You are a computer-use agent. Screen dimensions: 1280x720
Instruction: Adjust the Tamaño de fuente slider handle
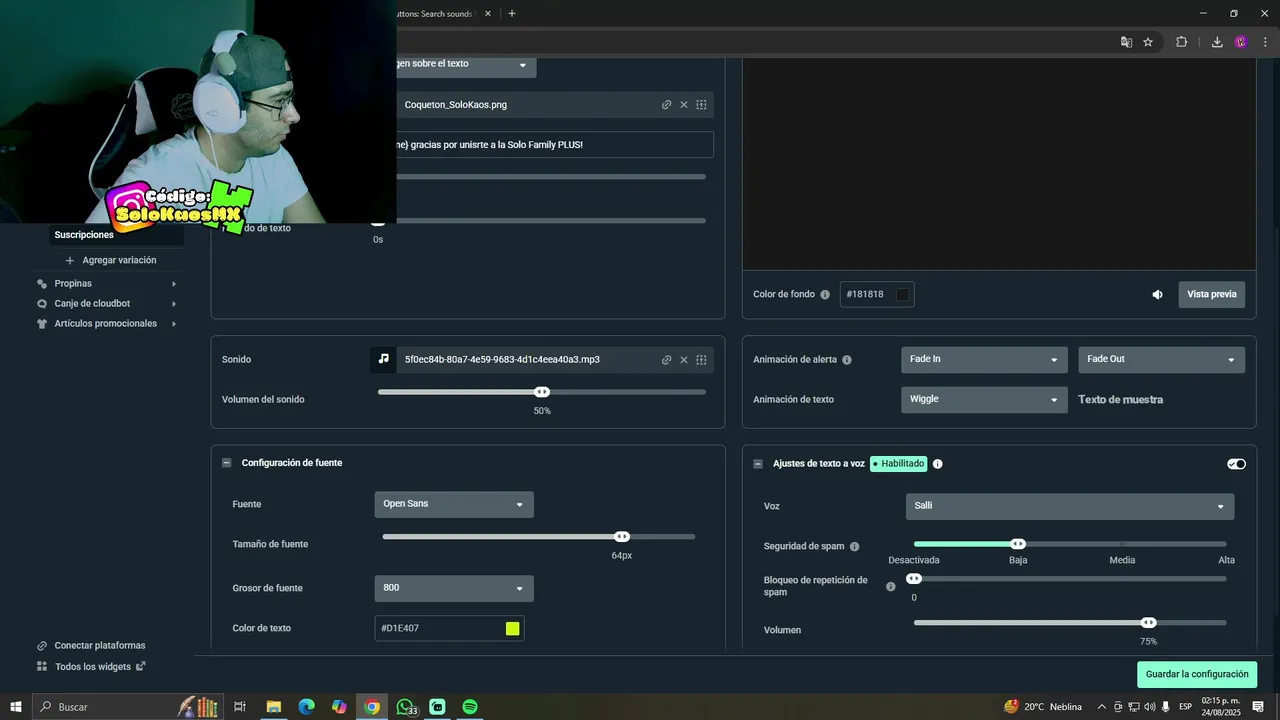point(622,537)
